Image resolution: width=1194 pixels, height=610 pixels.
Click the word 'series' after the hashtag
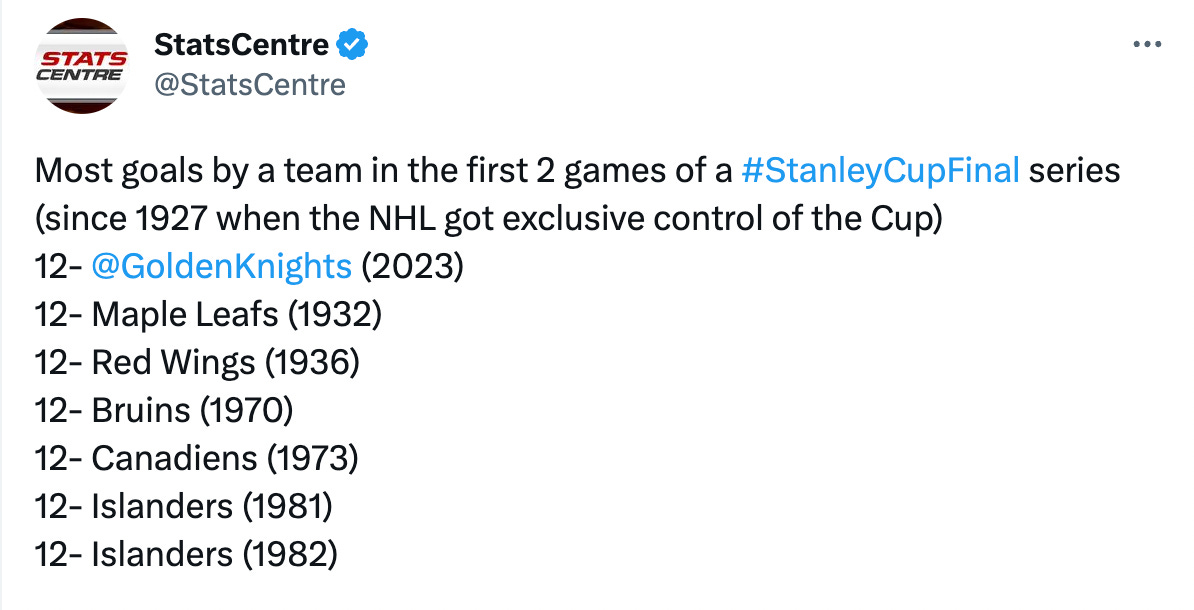(x=1074, y=171)
